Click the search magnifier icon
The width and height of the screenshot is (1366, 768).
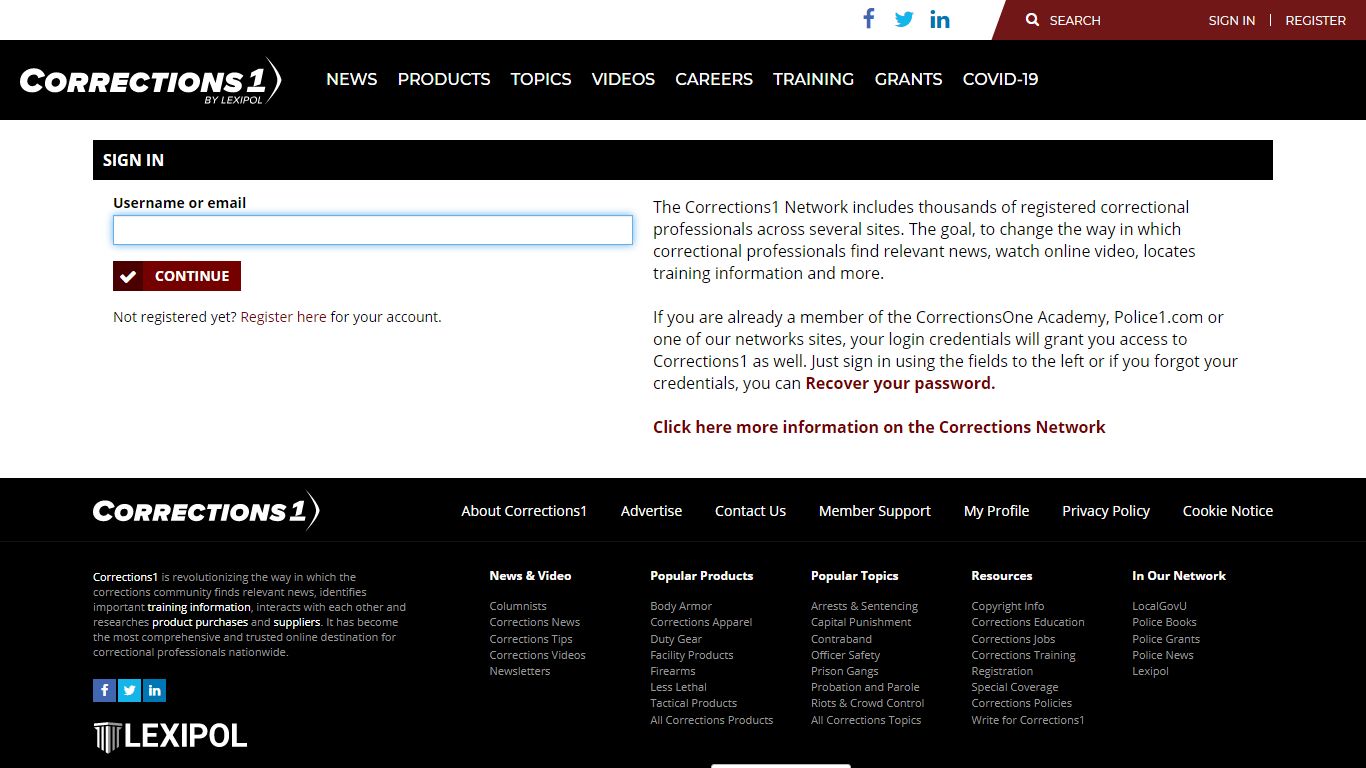pos(1033,20)
